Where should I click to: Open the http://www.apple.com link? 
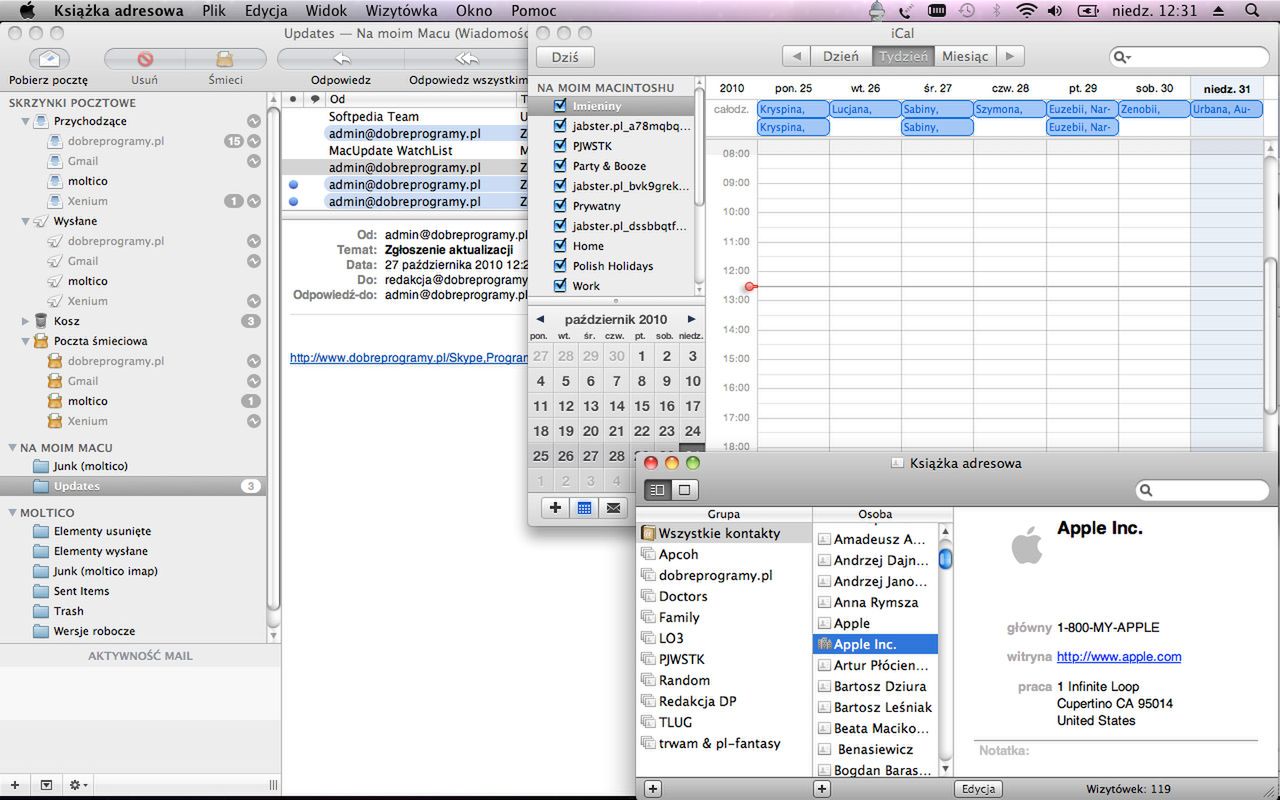pos(1118,656)
